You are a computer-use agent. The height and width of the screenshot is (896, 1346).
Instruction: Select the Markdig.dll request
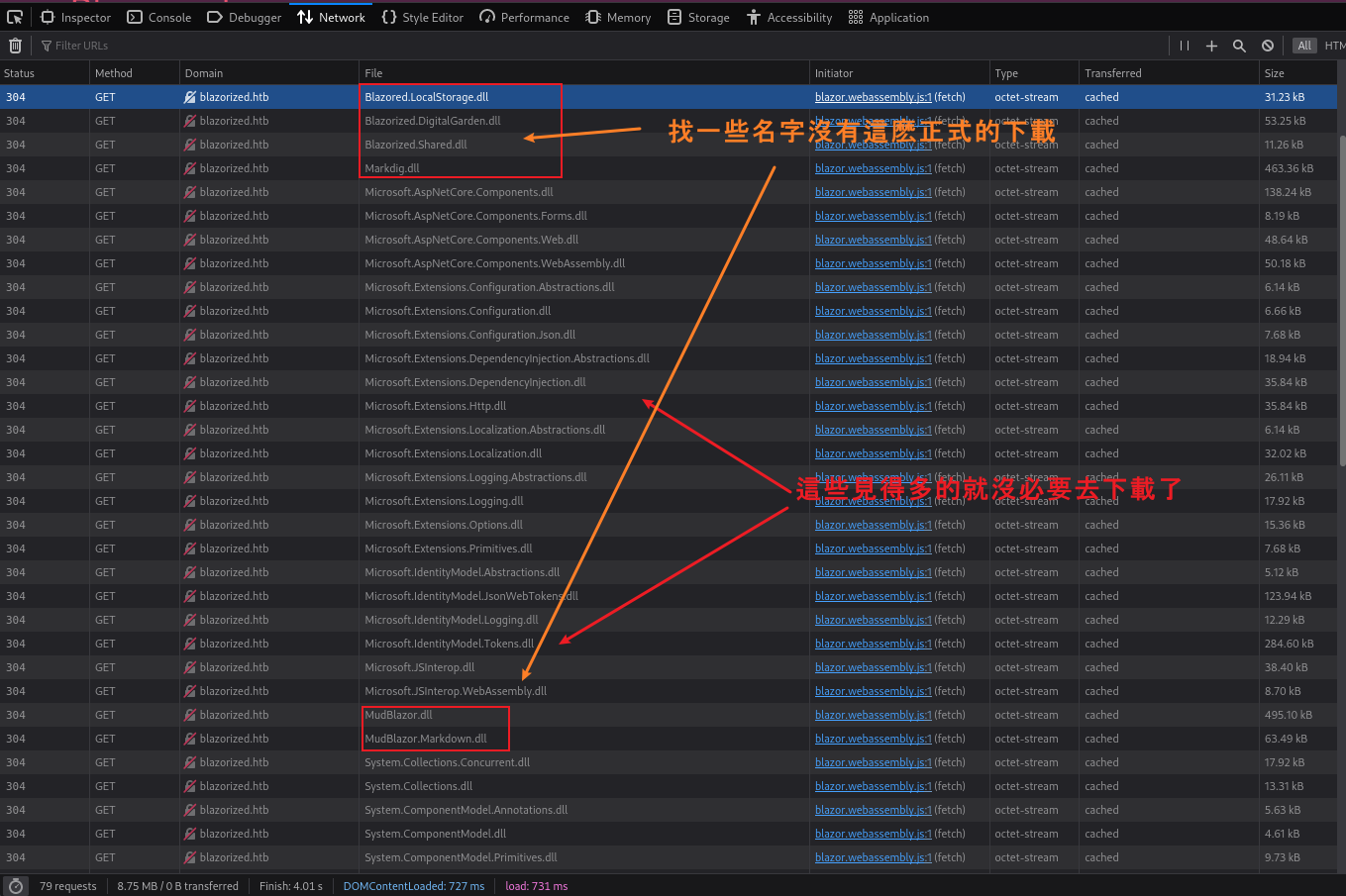[669, 168]
